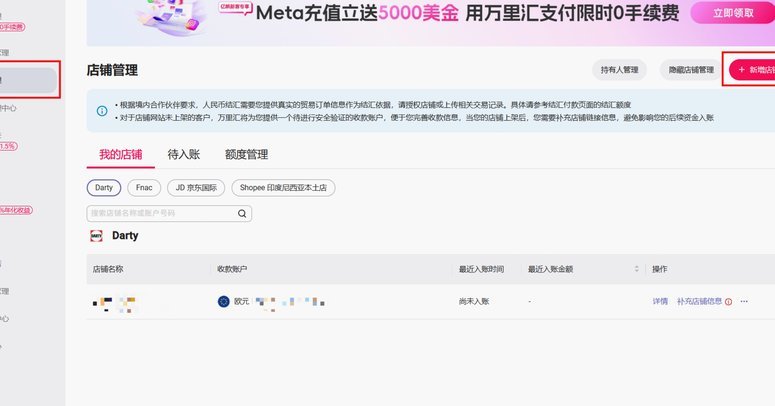The image size is (775, 406).
Task: Click the 店铺名称 column header
Action: [x=108, y=269]
